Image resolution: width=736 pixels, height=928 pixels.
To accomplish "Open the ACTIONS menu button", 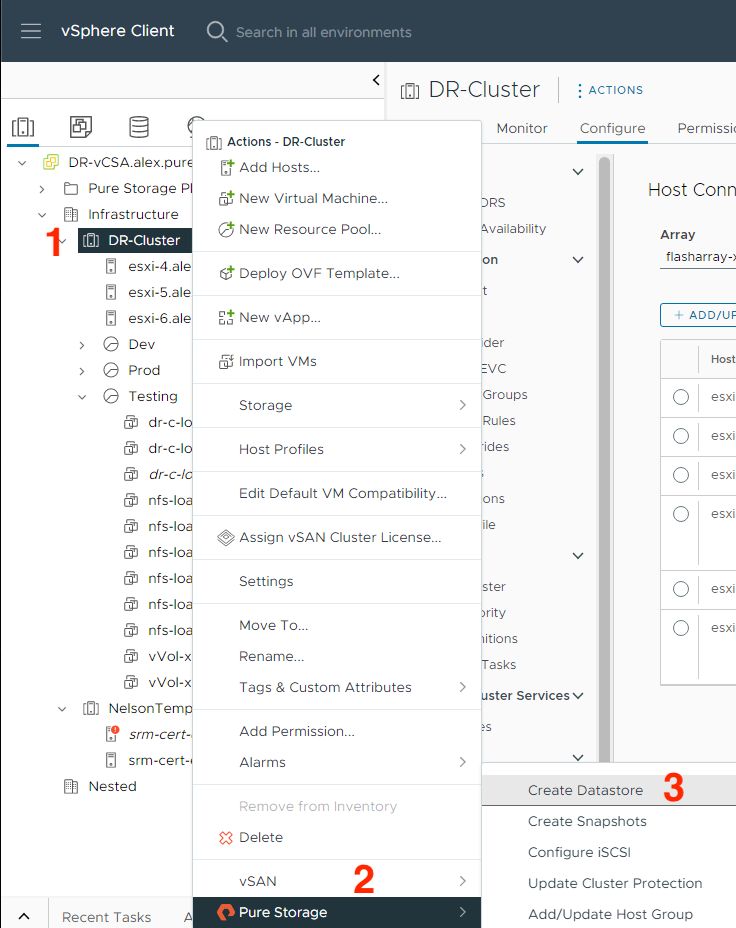I will (x=610, y=90).
